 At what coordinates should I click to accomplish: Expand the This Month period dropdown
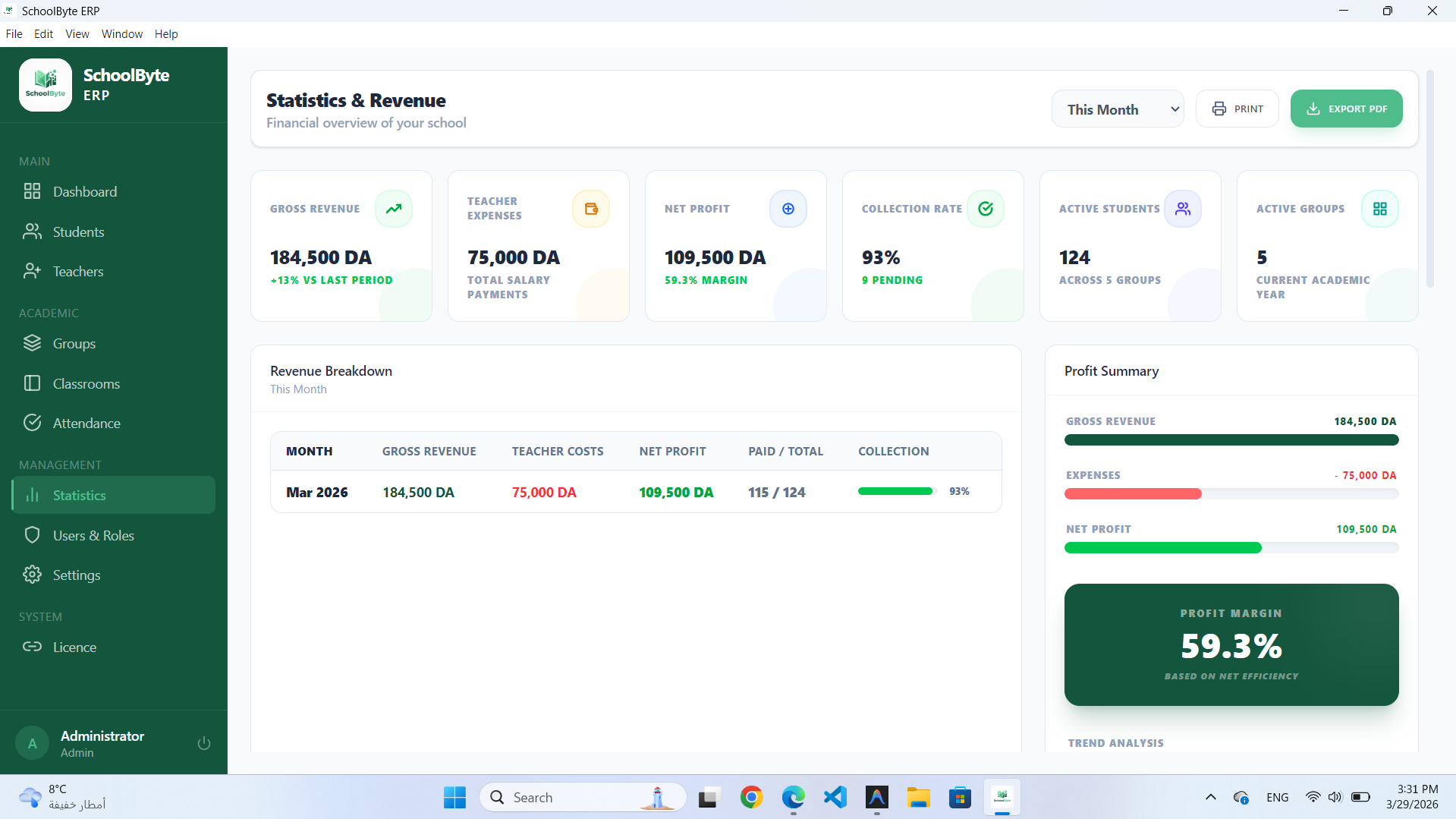1118,109
